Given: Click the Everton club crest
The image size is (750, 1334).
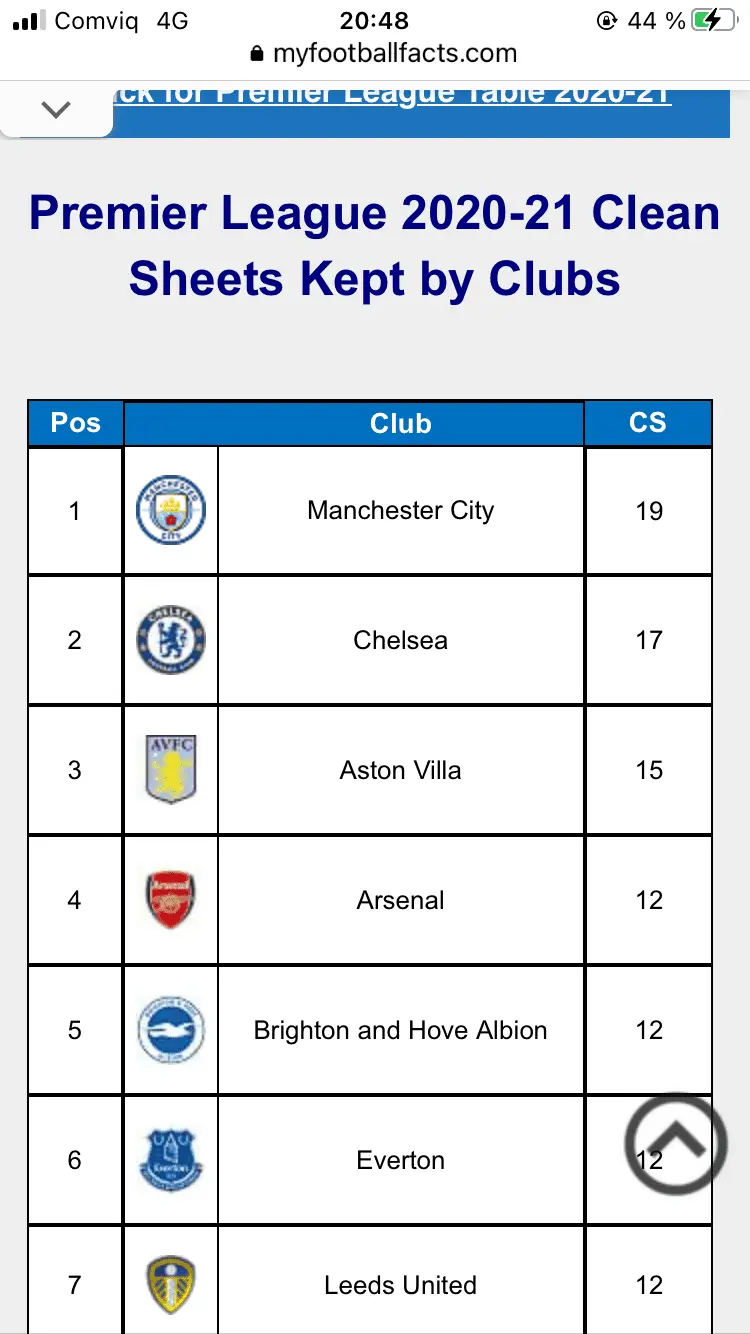Looking at the screenshot, I should tap(171, 1160).
